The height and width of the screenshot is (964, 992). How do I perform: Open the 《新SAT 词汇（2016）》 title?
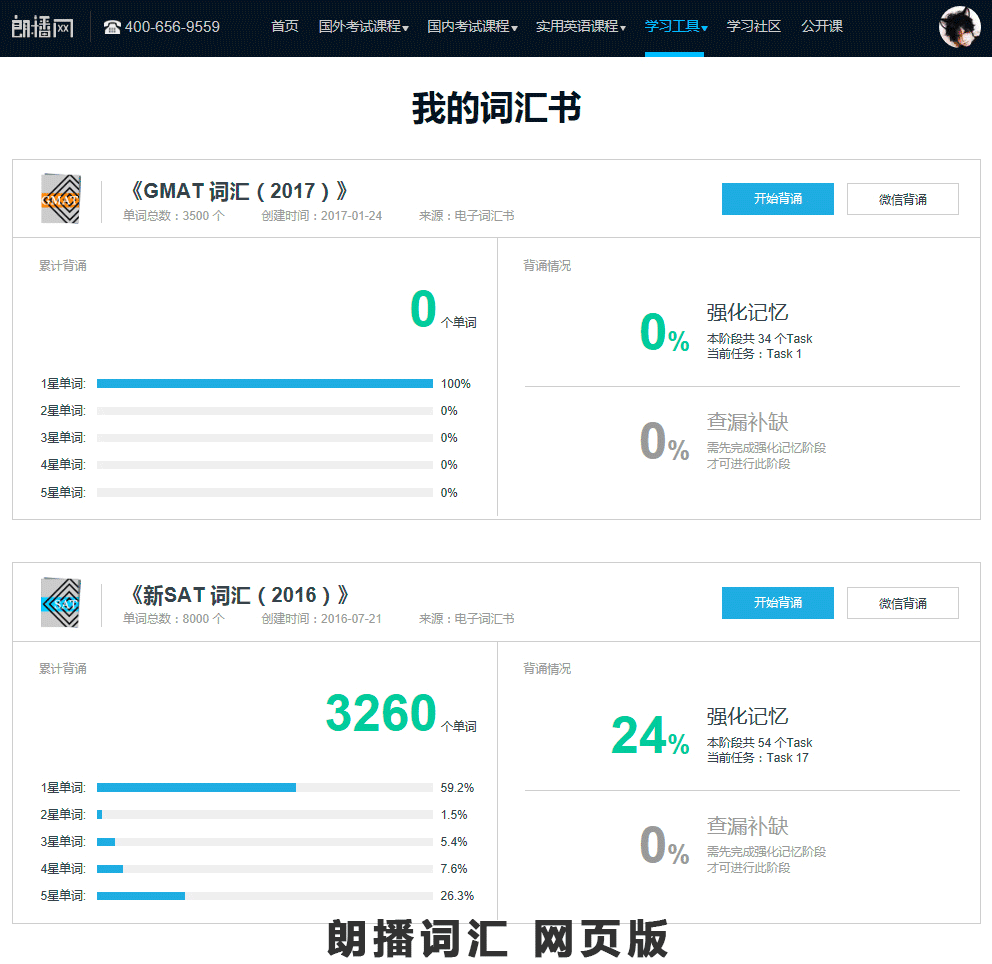point(237,595)
